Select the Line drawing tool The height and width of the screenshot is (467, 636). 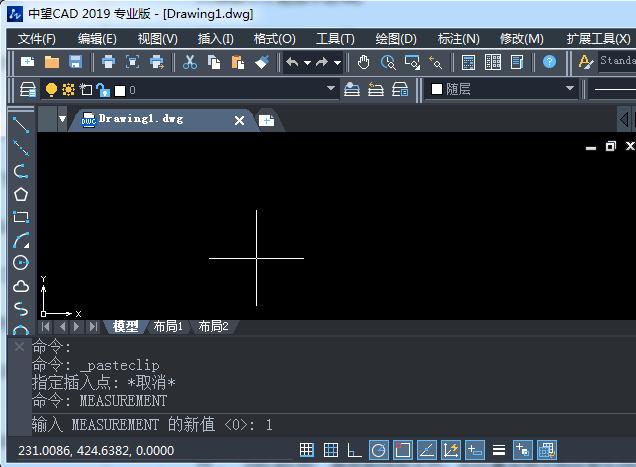point(21,125)
